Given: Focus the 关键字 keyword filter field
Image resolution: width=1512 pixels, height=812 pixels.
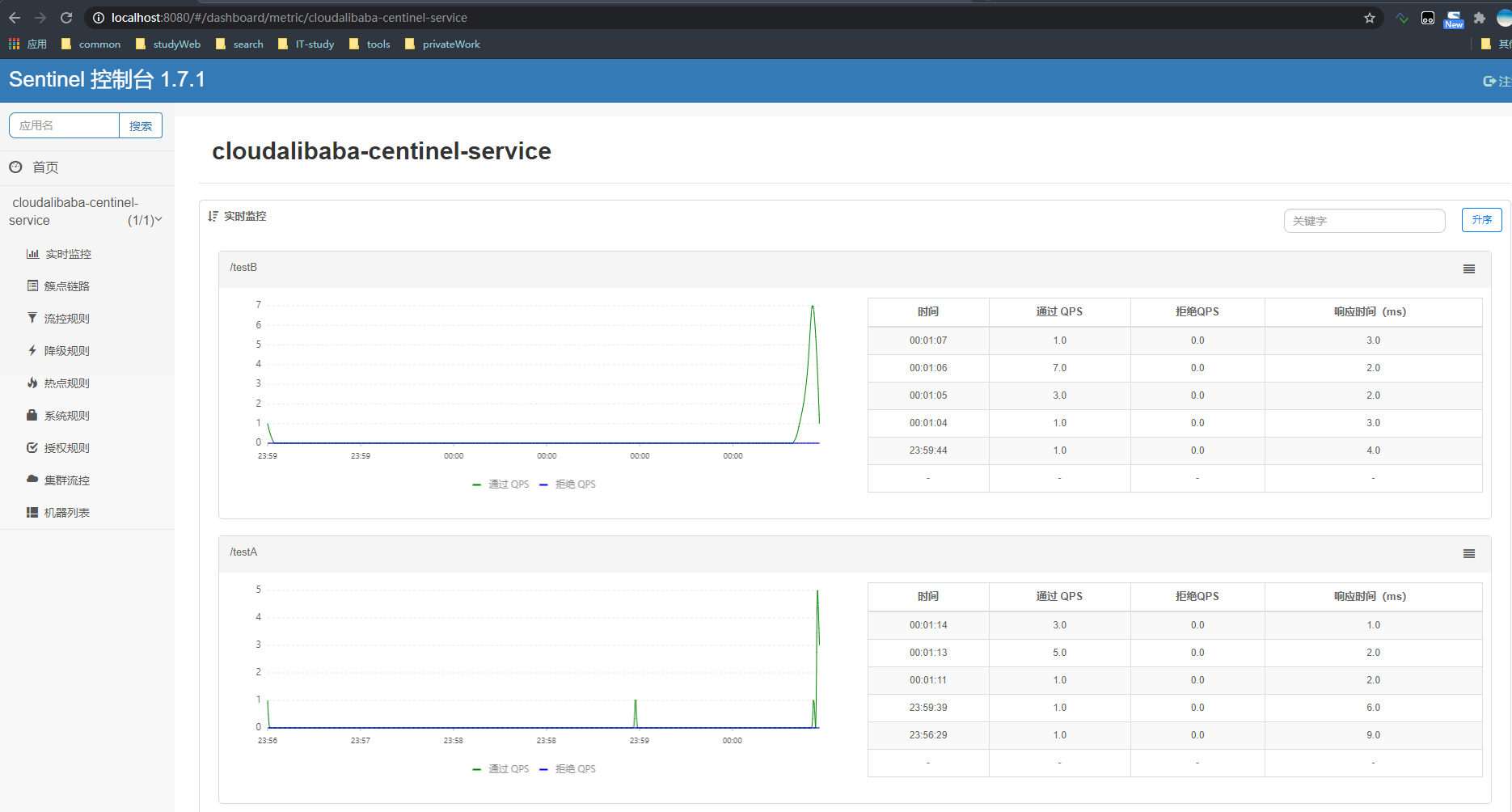Looking at the screenshot, I should (1365, 221).
